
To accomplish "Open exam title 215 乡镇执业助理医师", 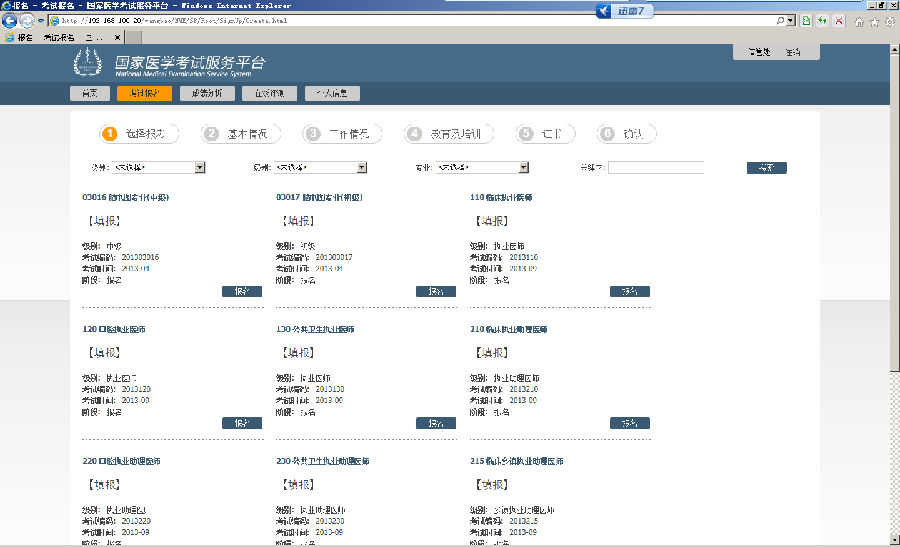I will coord(517,461).
